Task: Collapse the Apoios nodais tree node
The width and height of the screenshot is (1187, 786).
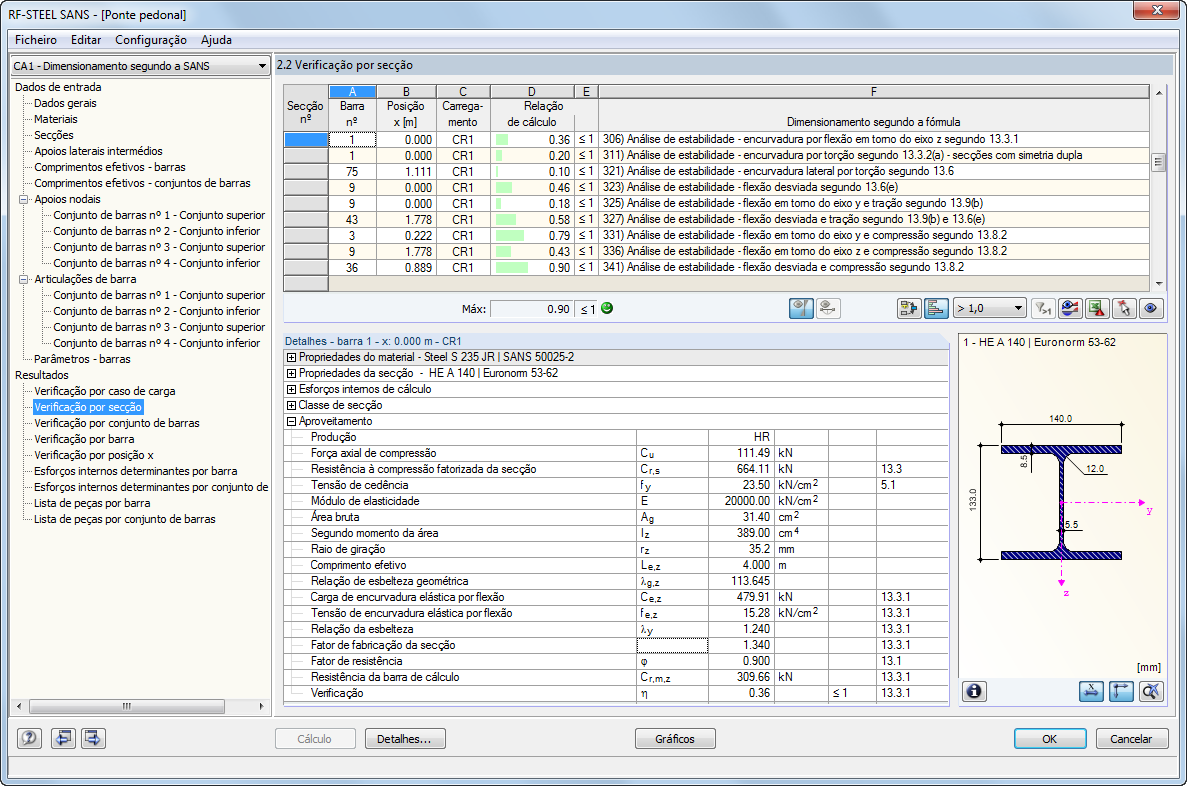Action: (x=23, y=199)
